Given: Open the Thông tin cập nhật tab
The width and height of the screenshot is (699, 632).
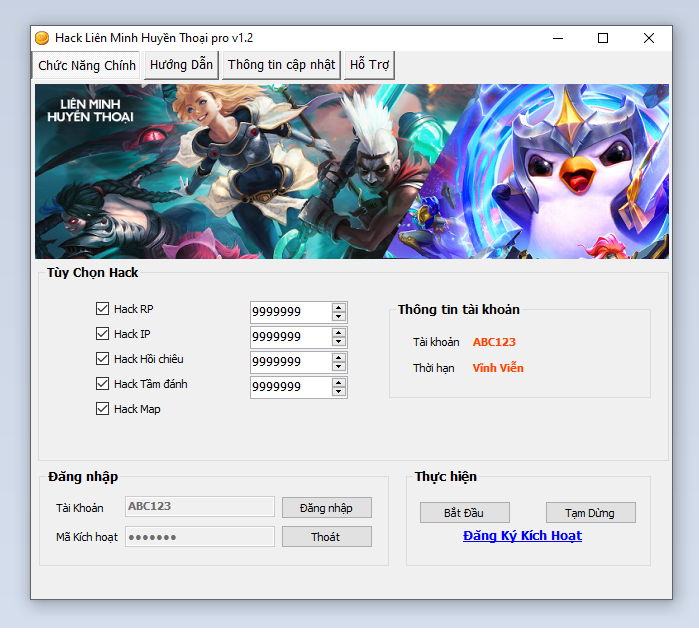Looking at the screenshot, I should coord(281,65).
